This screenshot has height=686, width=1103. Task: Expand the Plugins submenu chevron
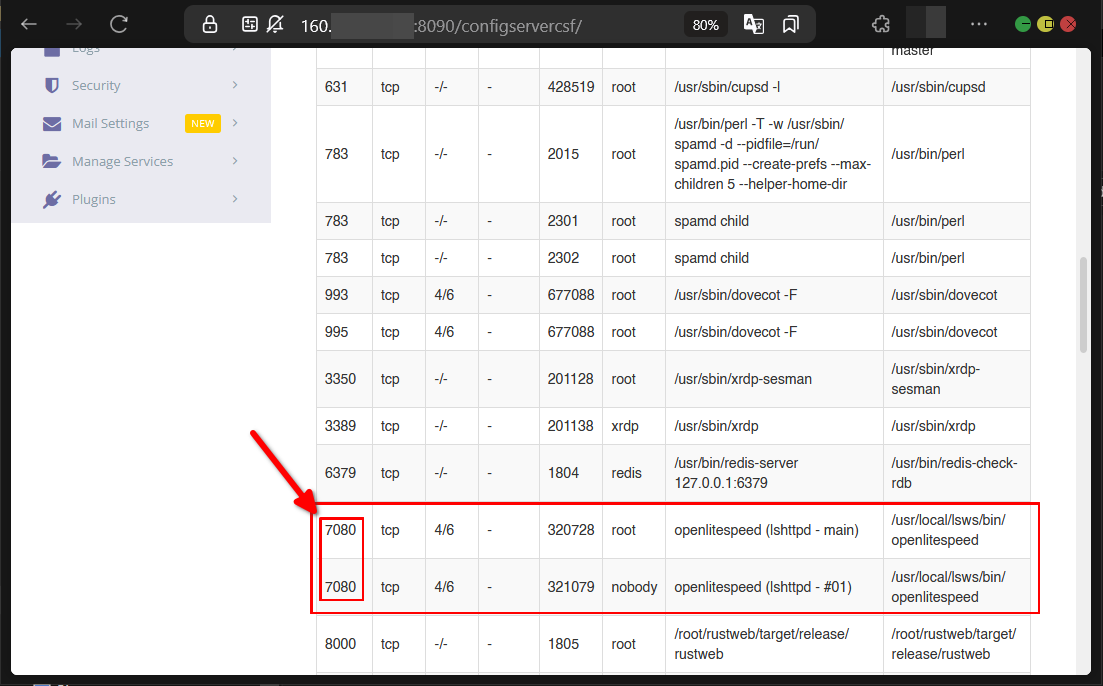(x=235, y=199)
